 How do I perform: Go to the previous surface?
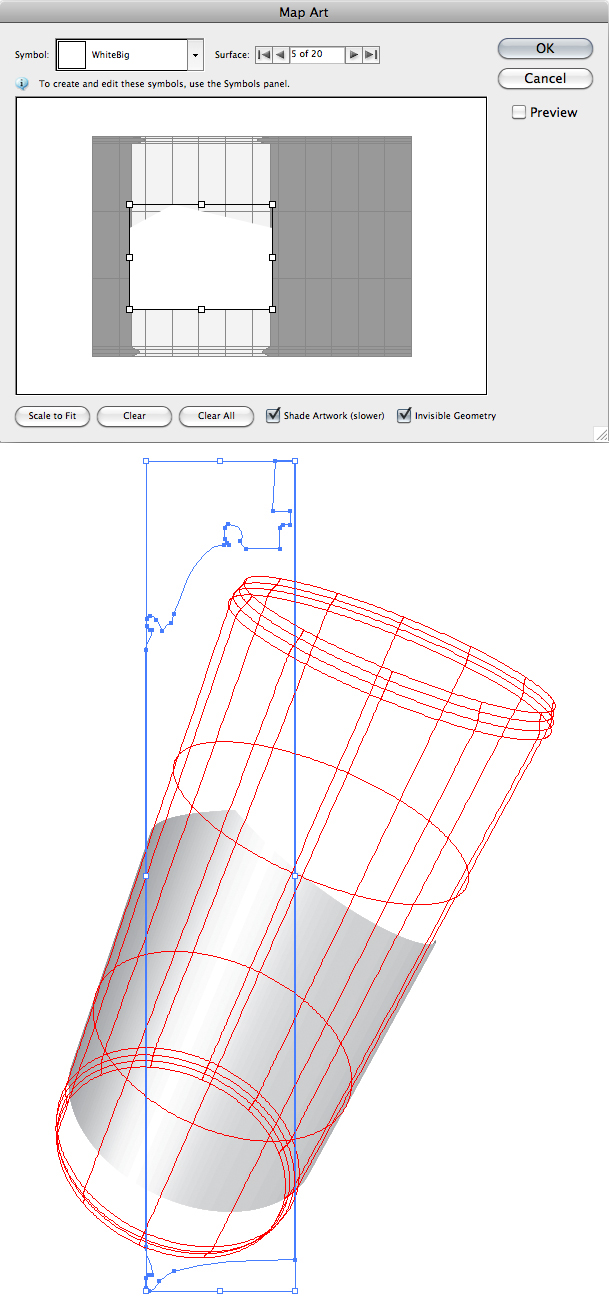281,55
